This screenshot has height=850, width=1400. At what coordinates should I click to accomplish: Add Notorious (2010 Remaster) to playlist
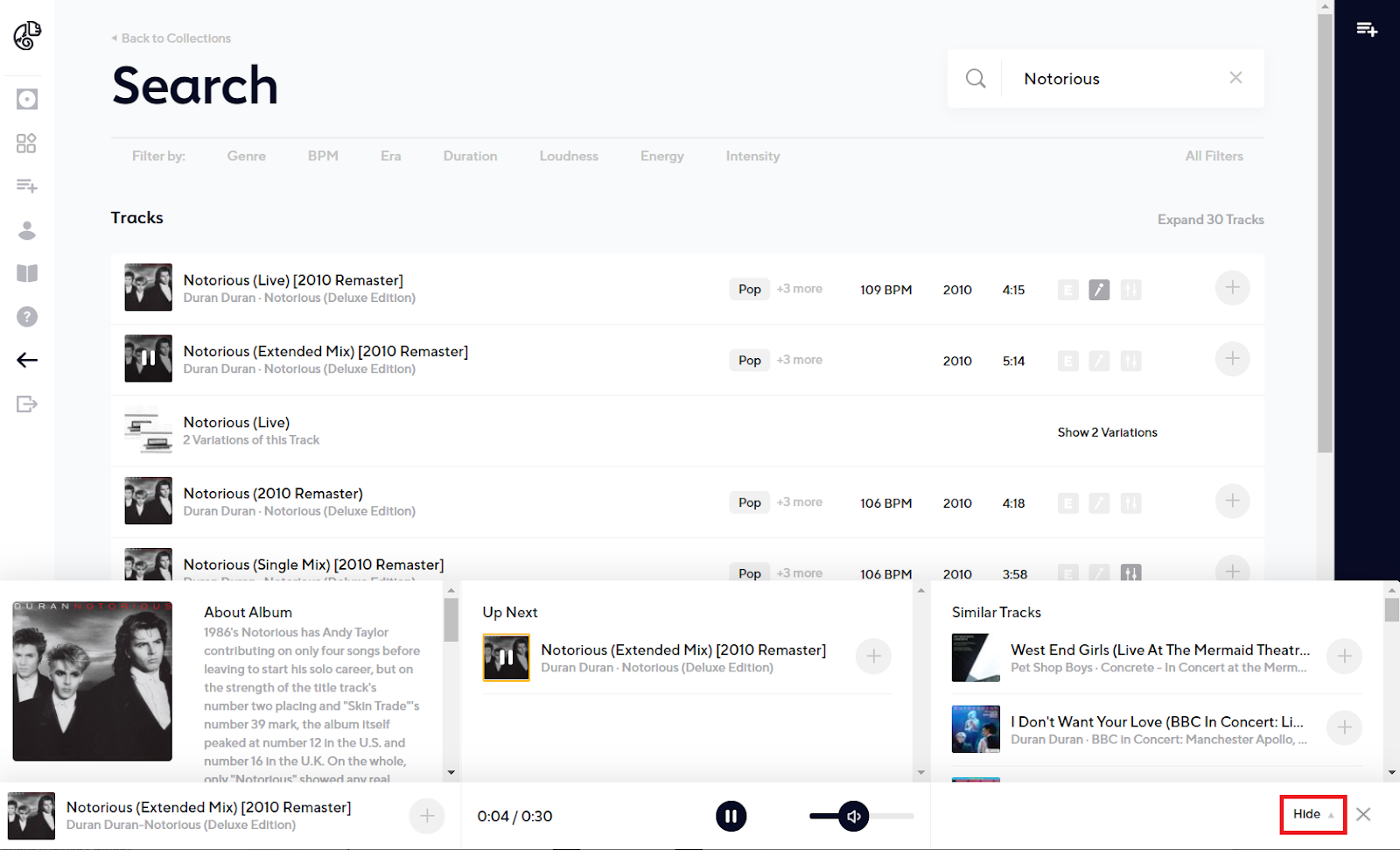[x=1232, y=502]
